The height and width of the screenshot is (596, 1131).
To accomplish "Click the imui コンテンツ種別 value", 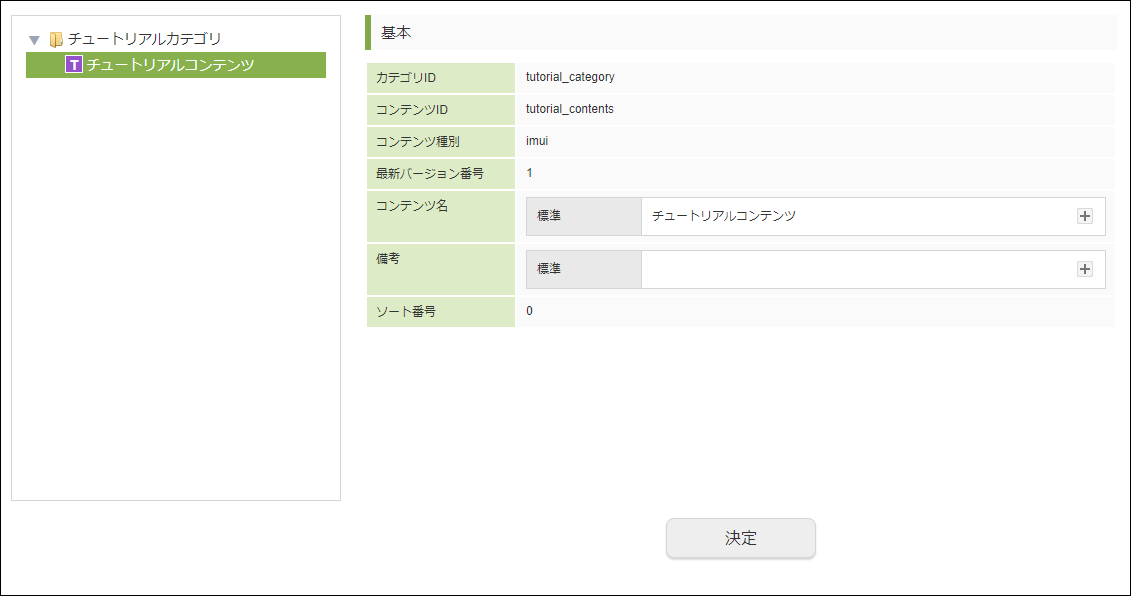I will (537, 141).
